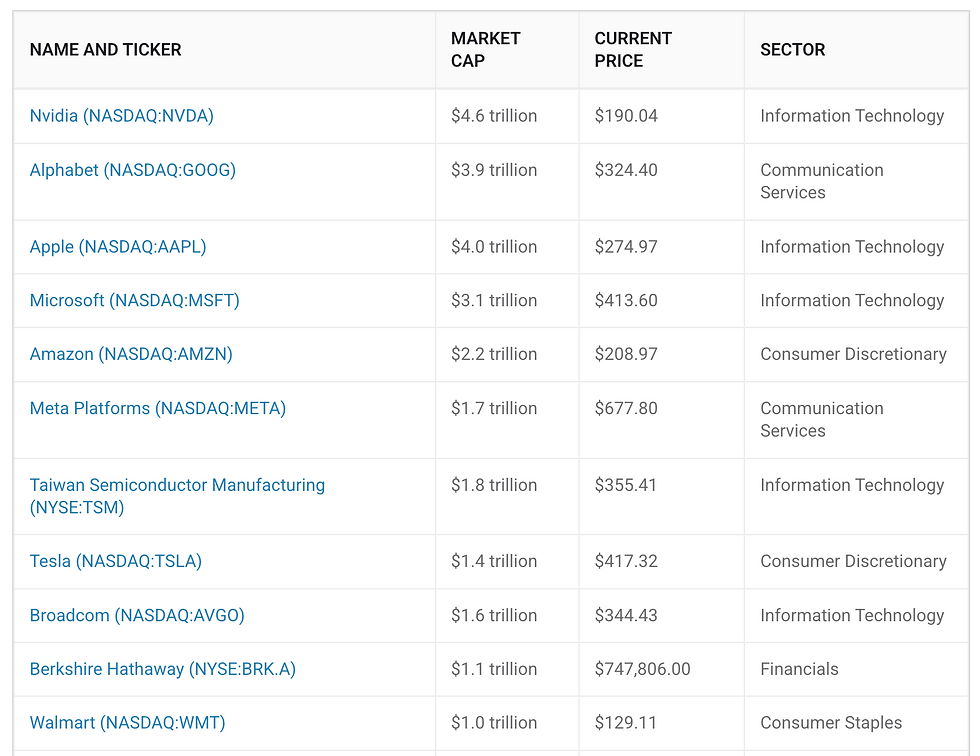The image size is (980, 756).
Task: Click the NAME AND TICKER column header
Action: coord(106,50)
